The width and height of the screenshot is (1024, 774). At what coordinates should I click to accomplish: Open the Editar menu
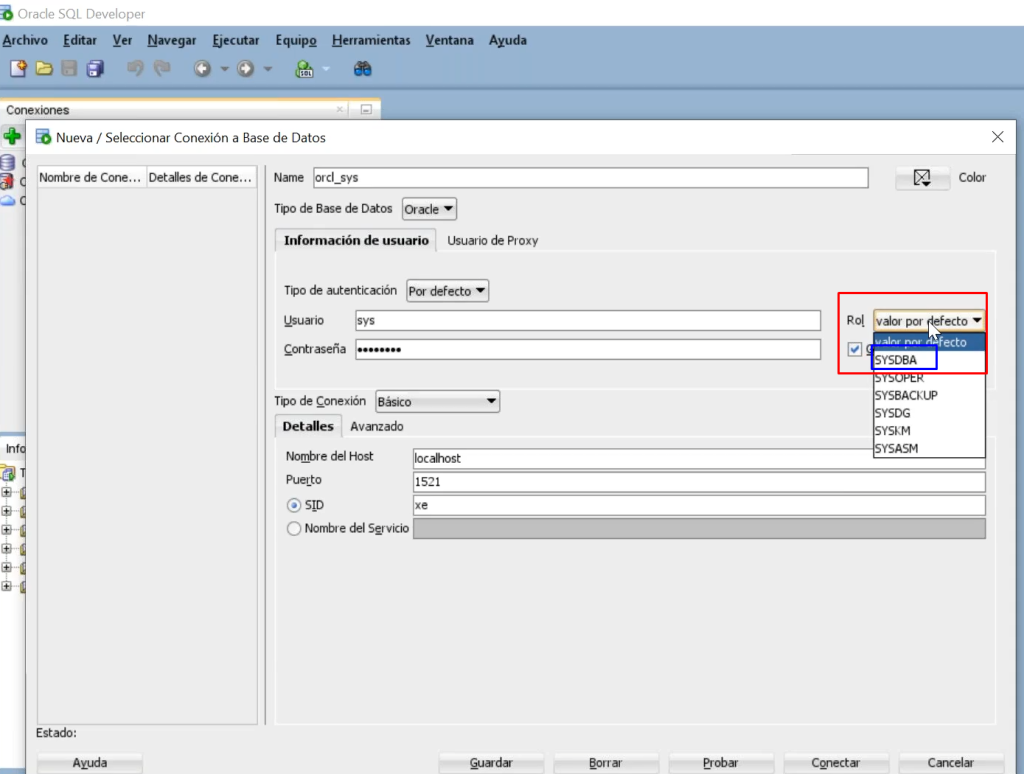coord(80,40)
